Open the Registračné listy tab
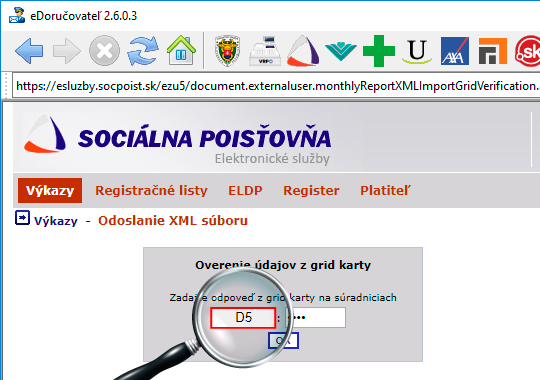This screenshot has width=540, height=380. [x=151, y=191]
